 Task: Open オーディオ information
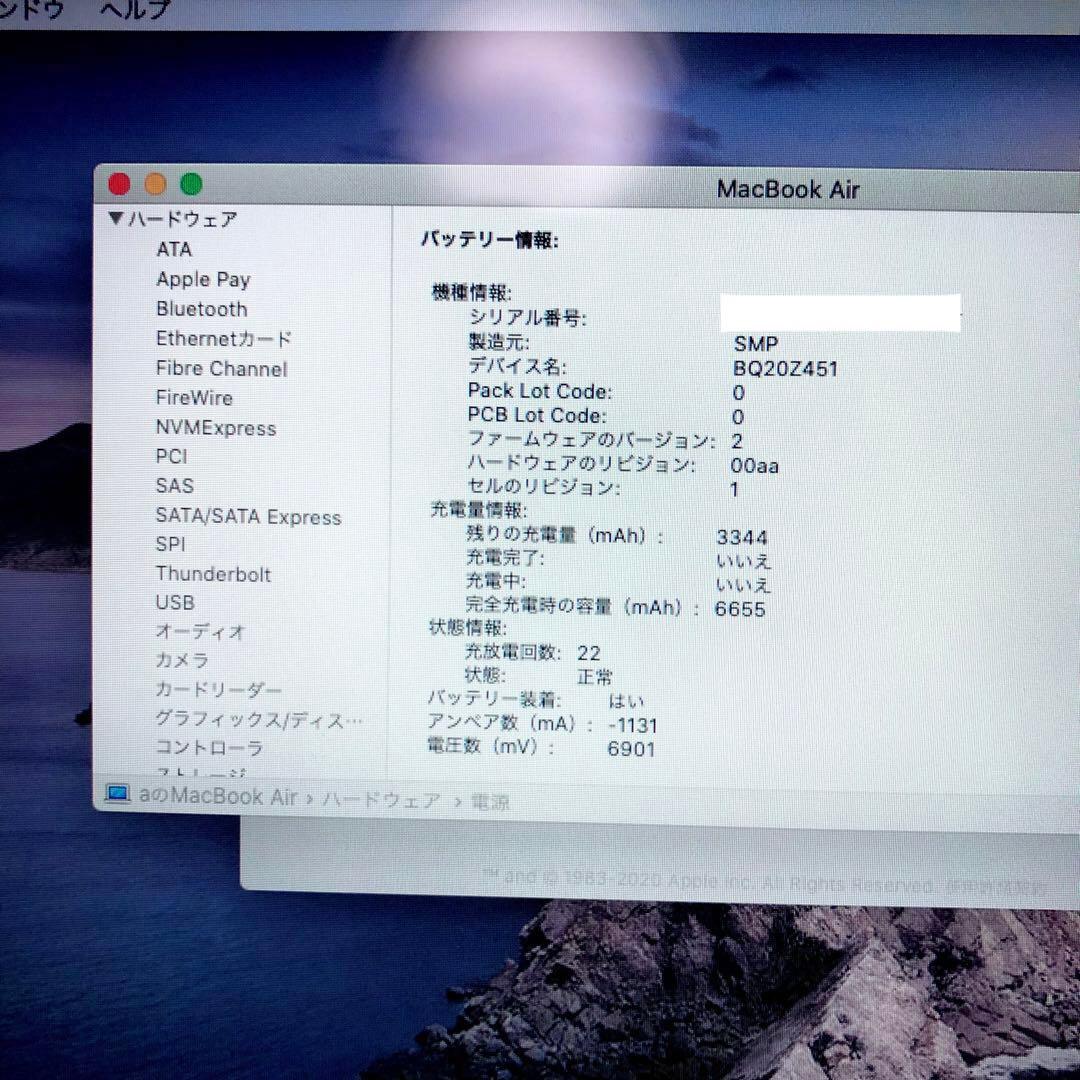click(x=199, y=632)
